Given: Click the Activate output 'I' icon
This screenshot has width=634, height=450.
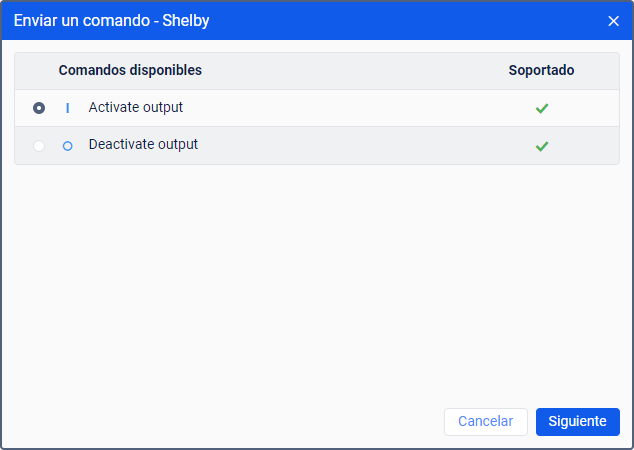Looking at the screenshot, I should point(68,108).
